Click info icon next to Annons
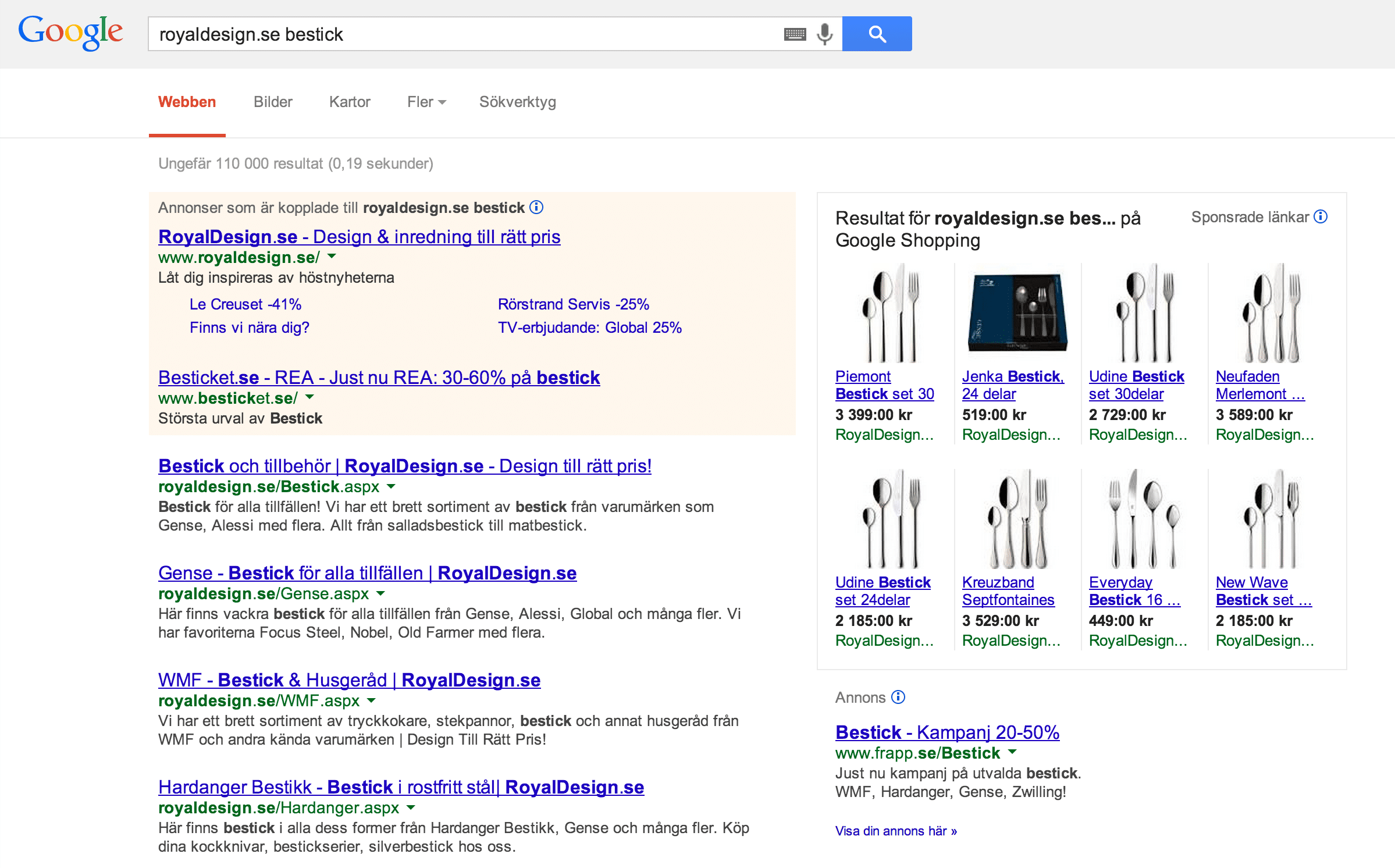The width and height of the screenshot is (1395, 868). (x=898, y=697)
